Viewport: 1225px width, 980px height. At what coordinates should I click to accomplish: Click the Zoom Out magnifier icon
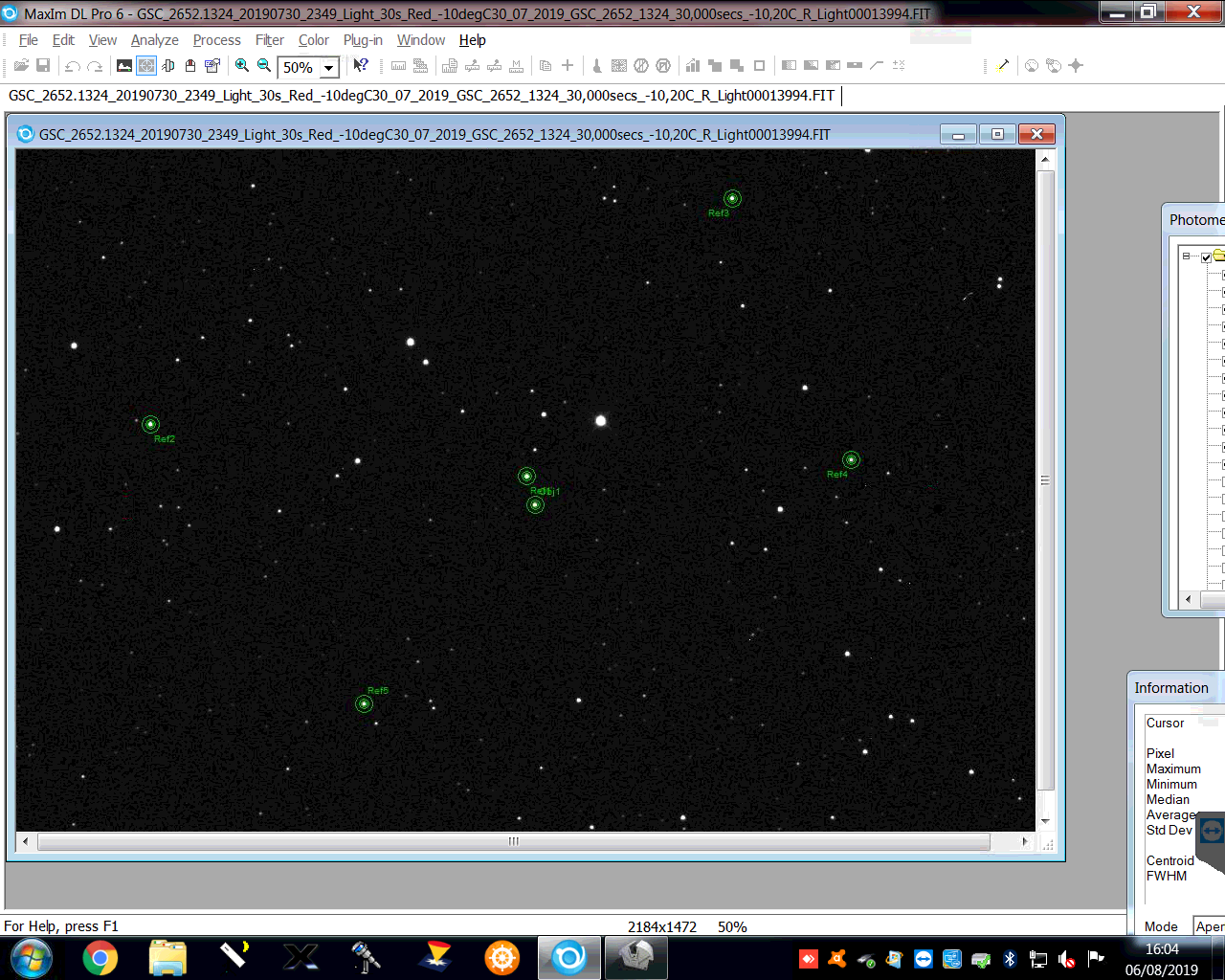click(264, 65)
